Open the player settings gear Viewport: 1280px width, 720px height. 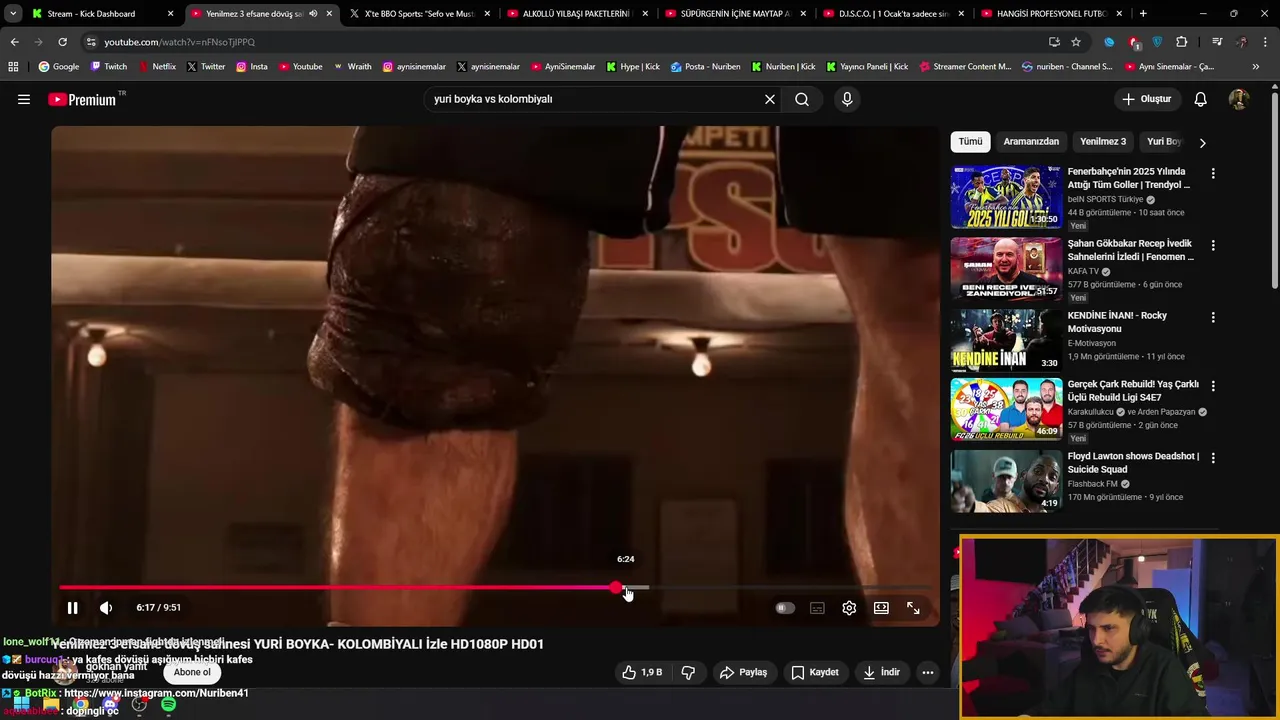pyautogui.click(x=849, y=608)
